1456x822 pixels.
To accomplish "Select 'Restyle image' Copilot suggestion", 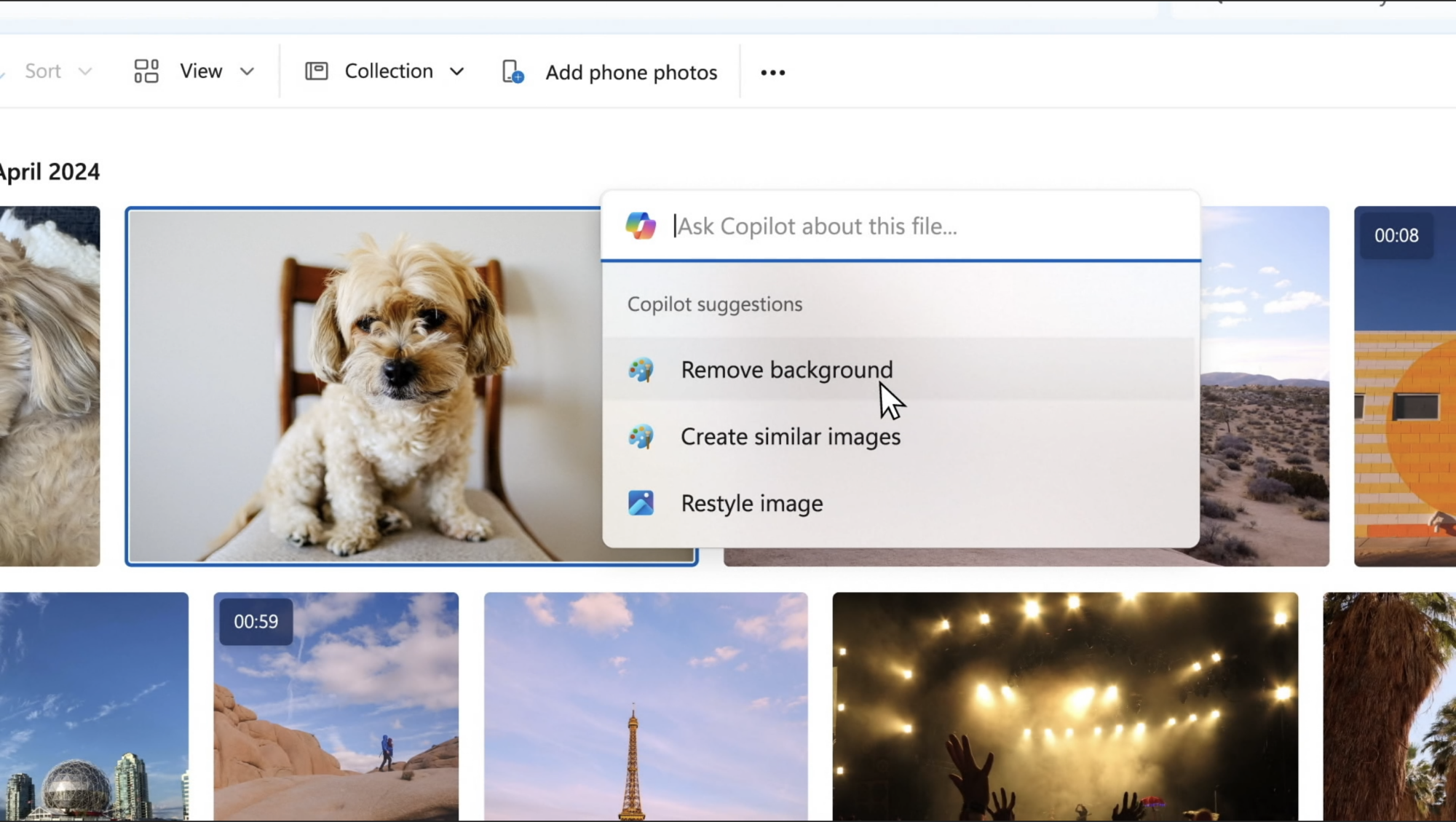I will point(751,502).
